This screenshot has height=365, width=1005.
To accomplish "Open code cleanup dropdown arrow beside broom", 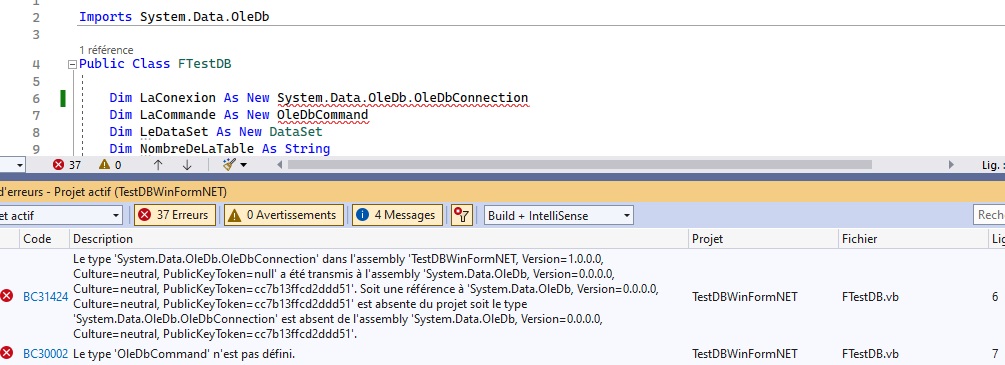I will 244,166.
